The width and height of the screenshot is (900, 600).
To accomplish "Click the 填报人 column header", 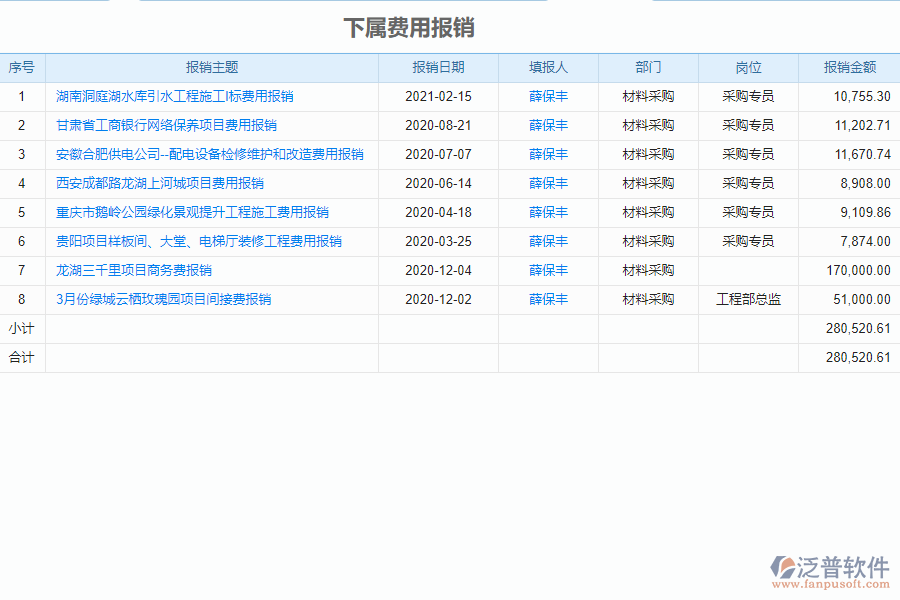I will click(547, 67).
